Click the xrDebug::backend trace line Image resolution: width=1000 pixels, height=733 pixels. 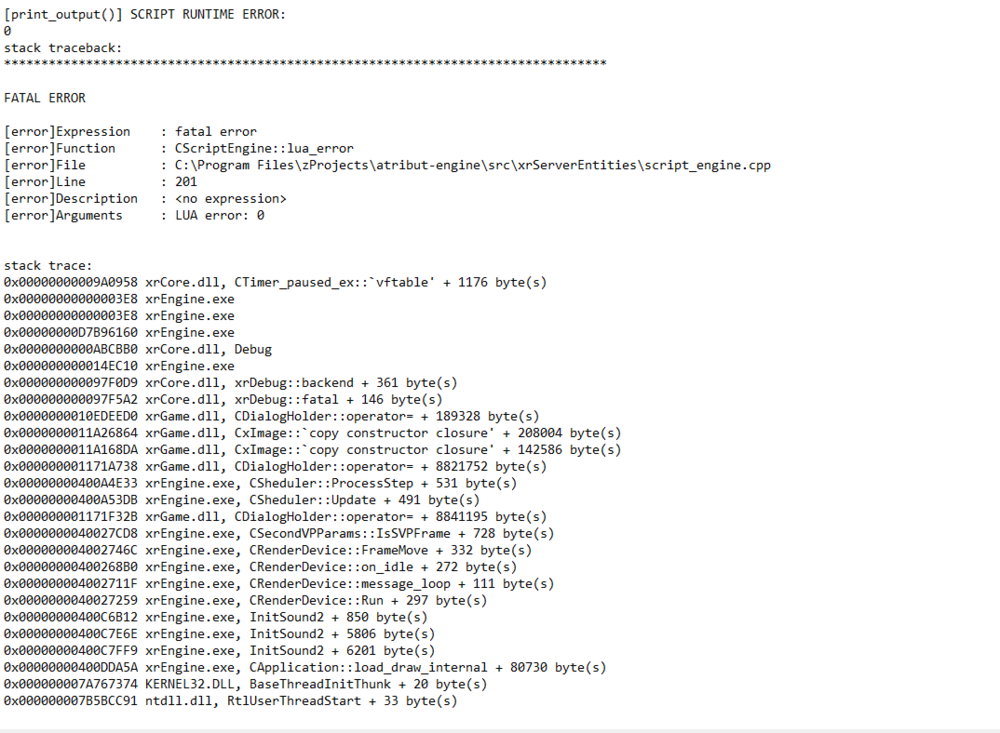[230, 383]
